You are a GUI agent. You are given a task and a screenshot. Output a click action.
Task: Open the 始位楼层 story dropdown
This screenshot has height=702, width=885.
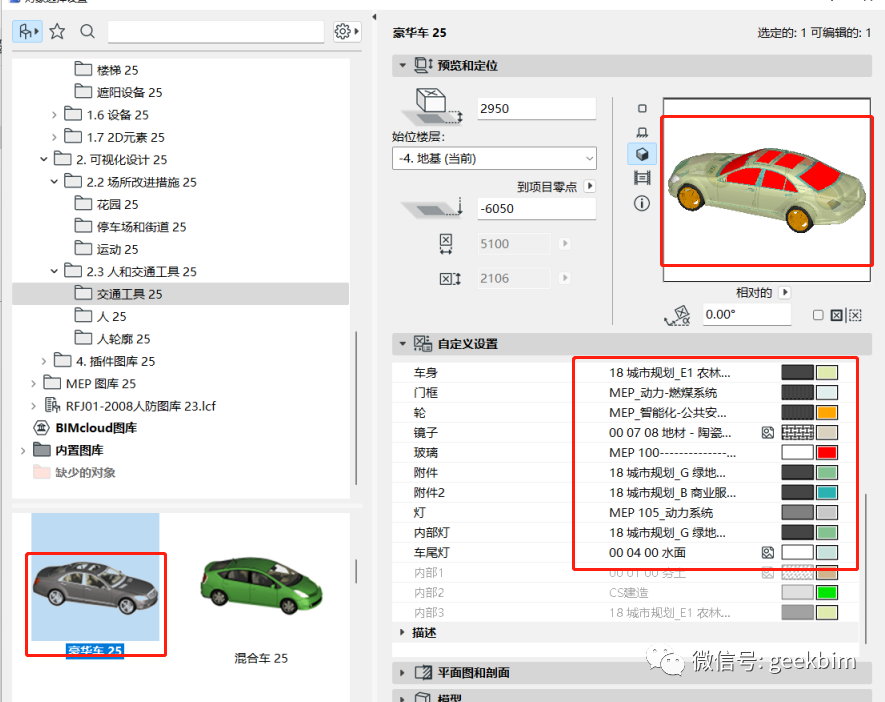[494, 159]
